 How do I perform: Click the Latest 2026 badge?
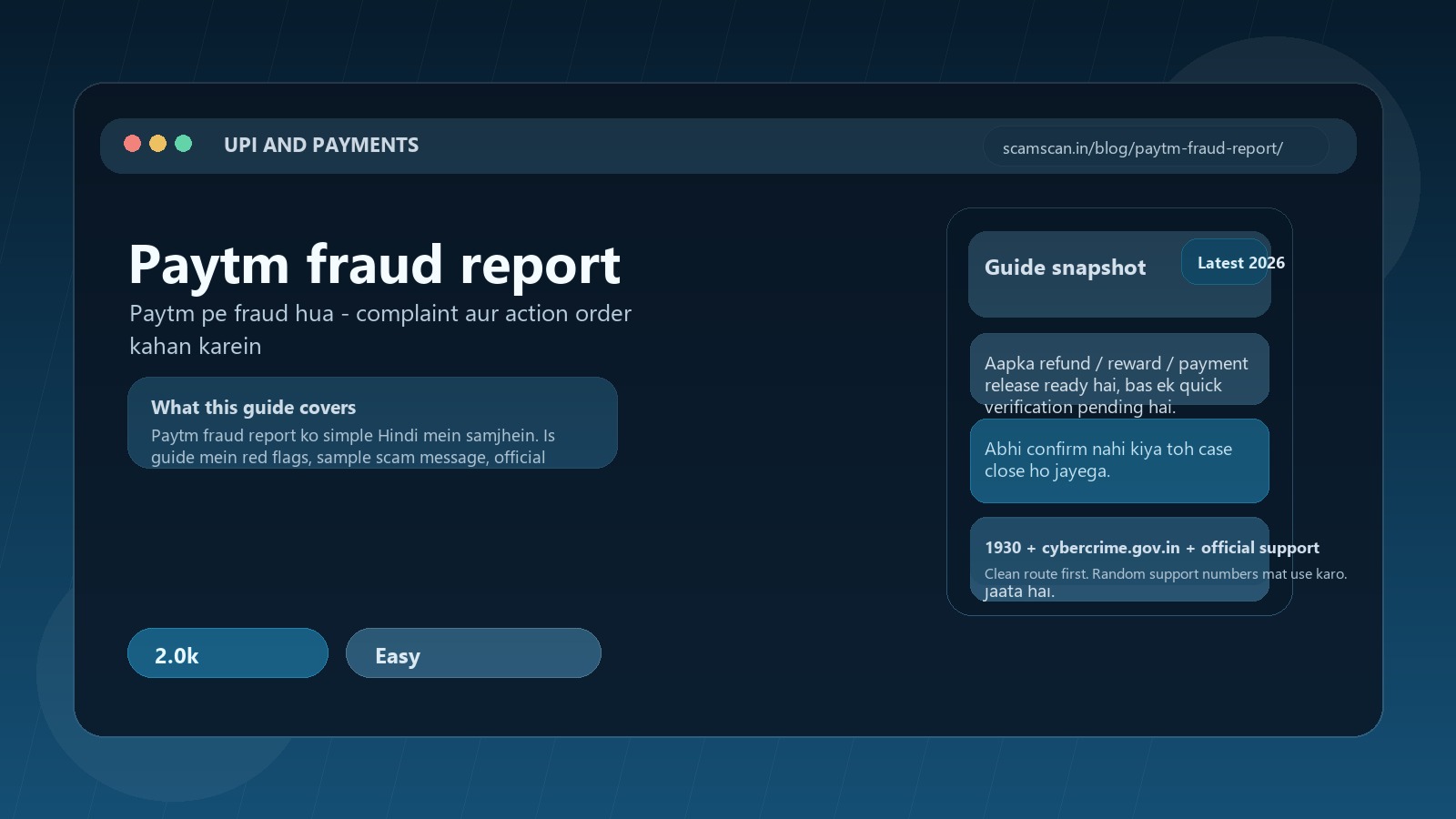click(x=1225, y=262)
